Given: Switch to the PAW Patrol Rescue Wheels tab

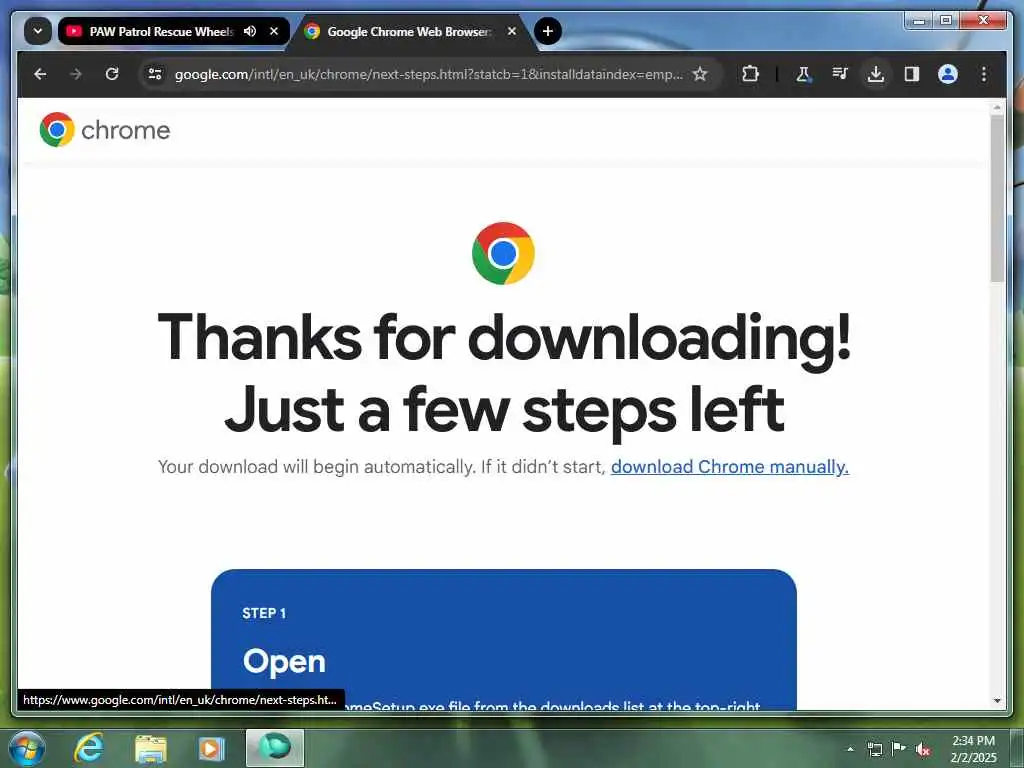Looking at the screenshot, I should tap(161, 31).
